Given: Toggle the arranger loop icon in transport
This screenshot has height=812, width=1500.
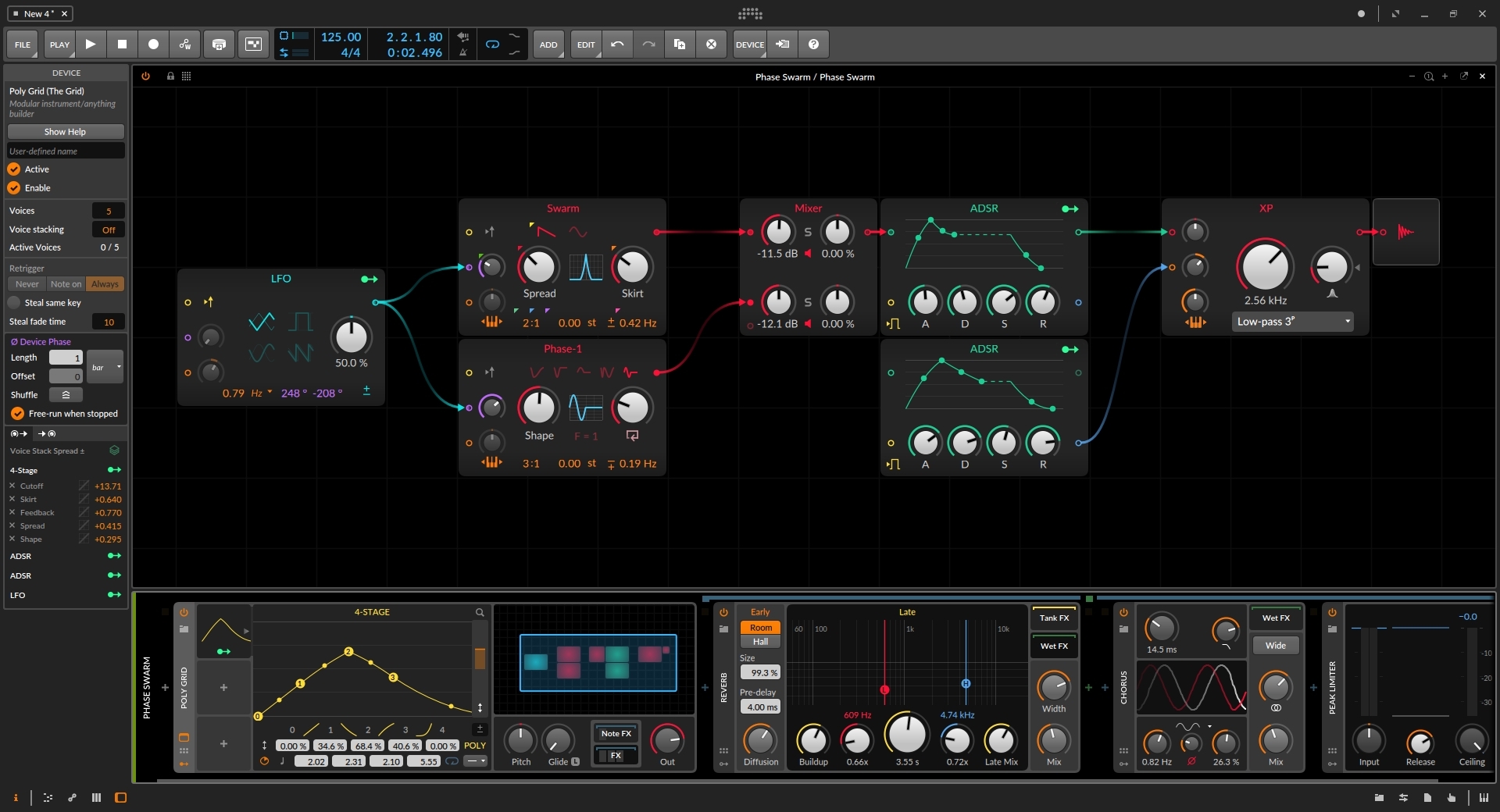Looking at the screenshot, I should 492,45.
